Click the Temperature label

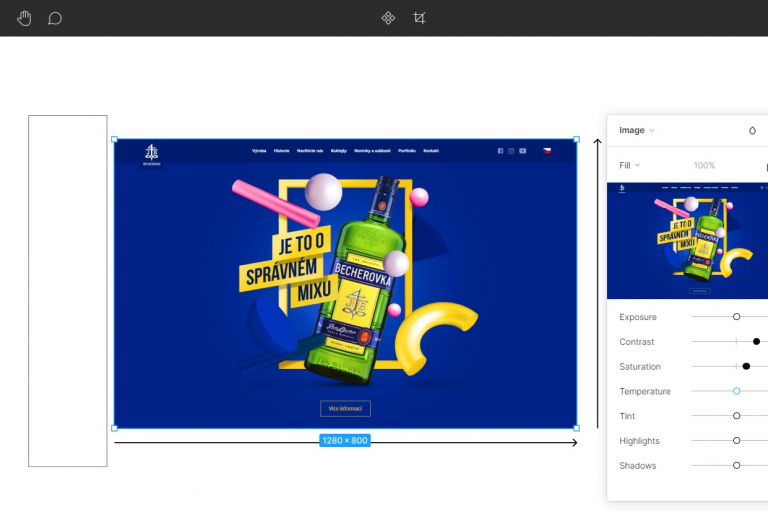pyautogui.click(x=645, y=391)
